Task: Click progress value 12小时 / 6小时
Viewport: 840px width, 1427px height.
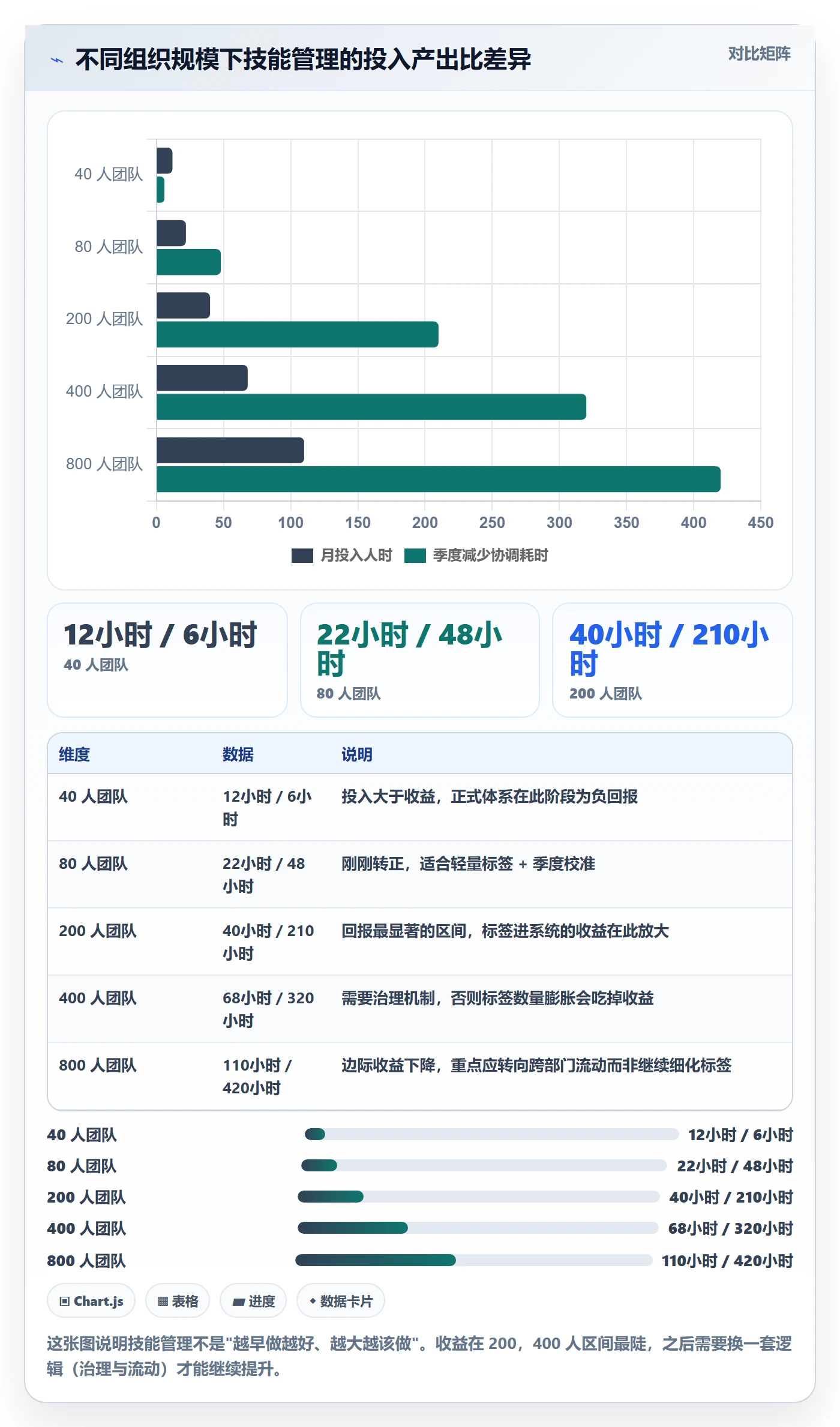Action: [740, 1135]
